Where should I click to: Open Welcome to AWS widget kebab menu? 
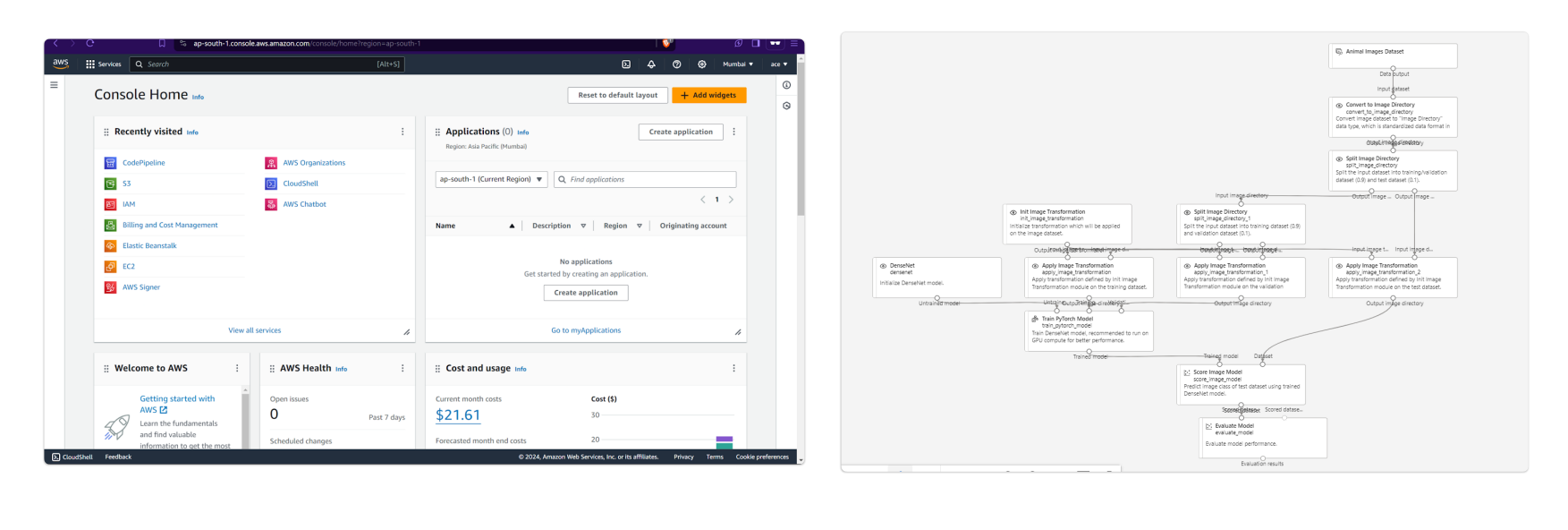237,368
